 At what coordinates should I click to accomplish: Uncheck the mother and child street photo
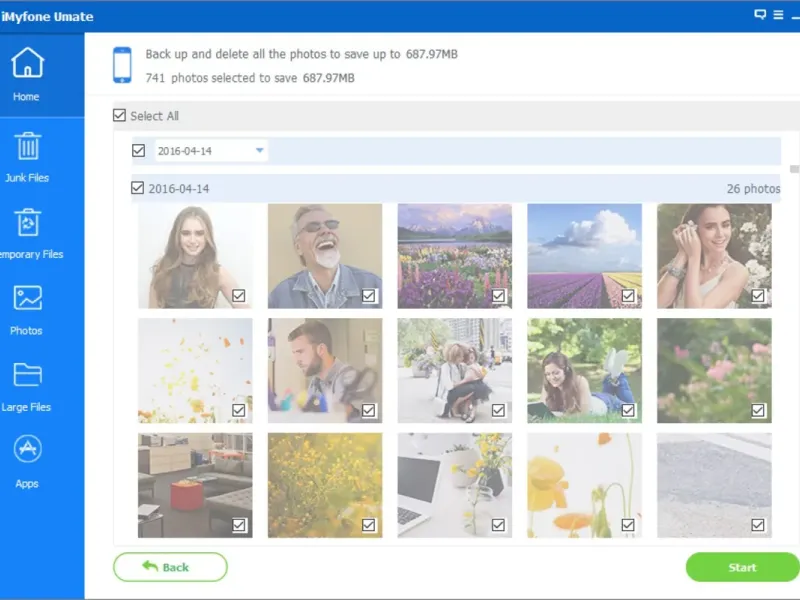click(498, 410)
